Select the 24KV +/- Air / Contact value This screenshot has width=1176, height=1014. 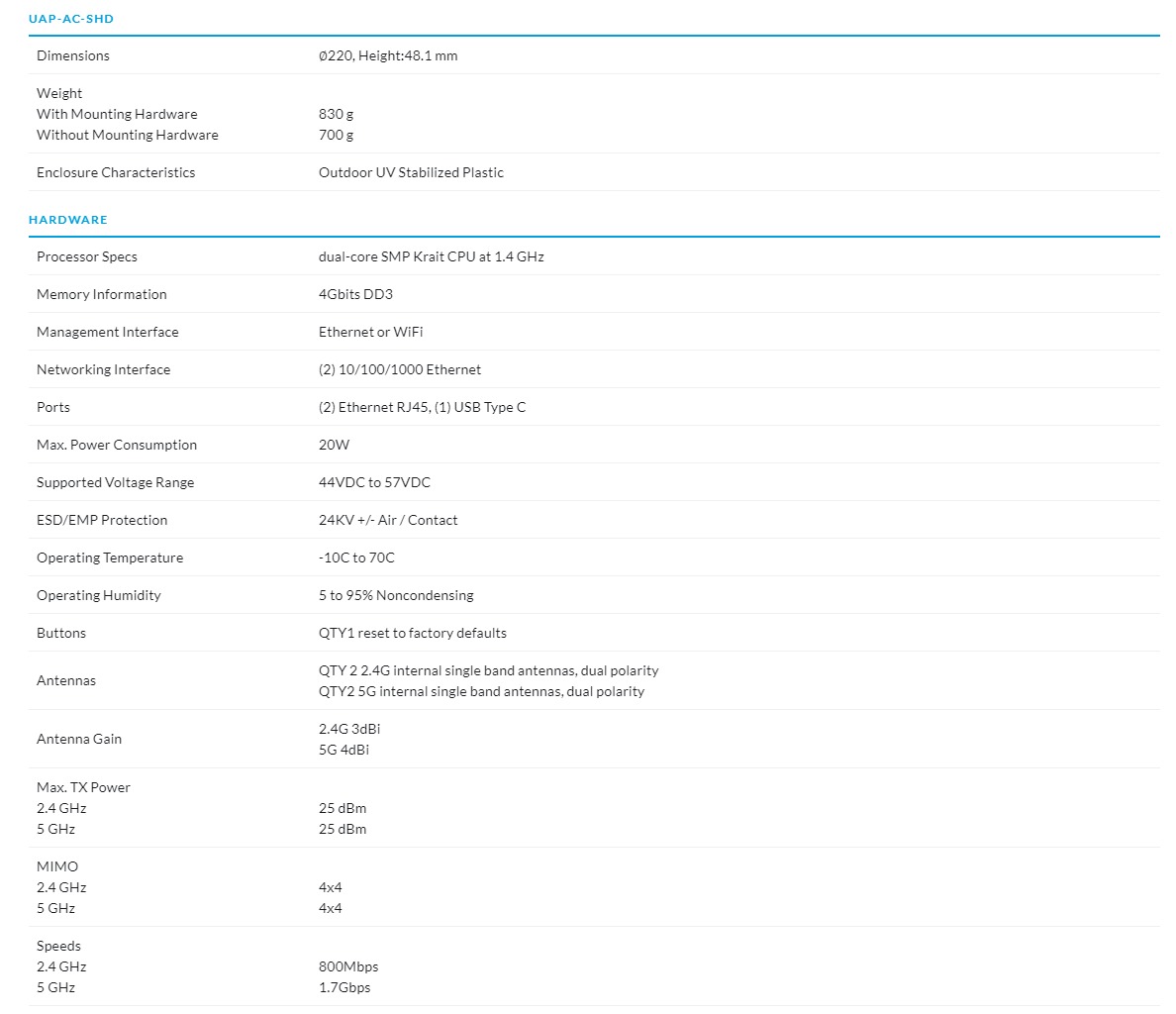pos(388,520)
